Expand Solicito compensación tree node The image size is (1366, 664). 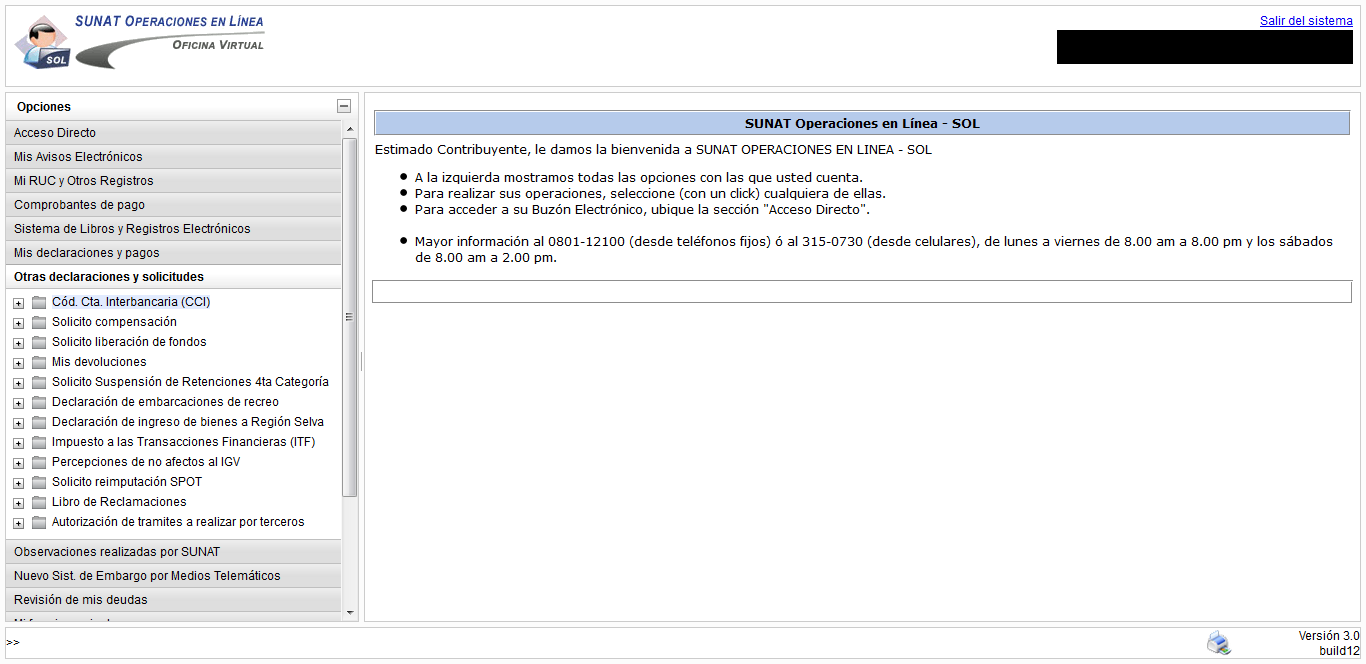pos(18,323)
